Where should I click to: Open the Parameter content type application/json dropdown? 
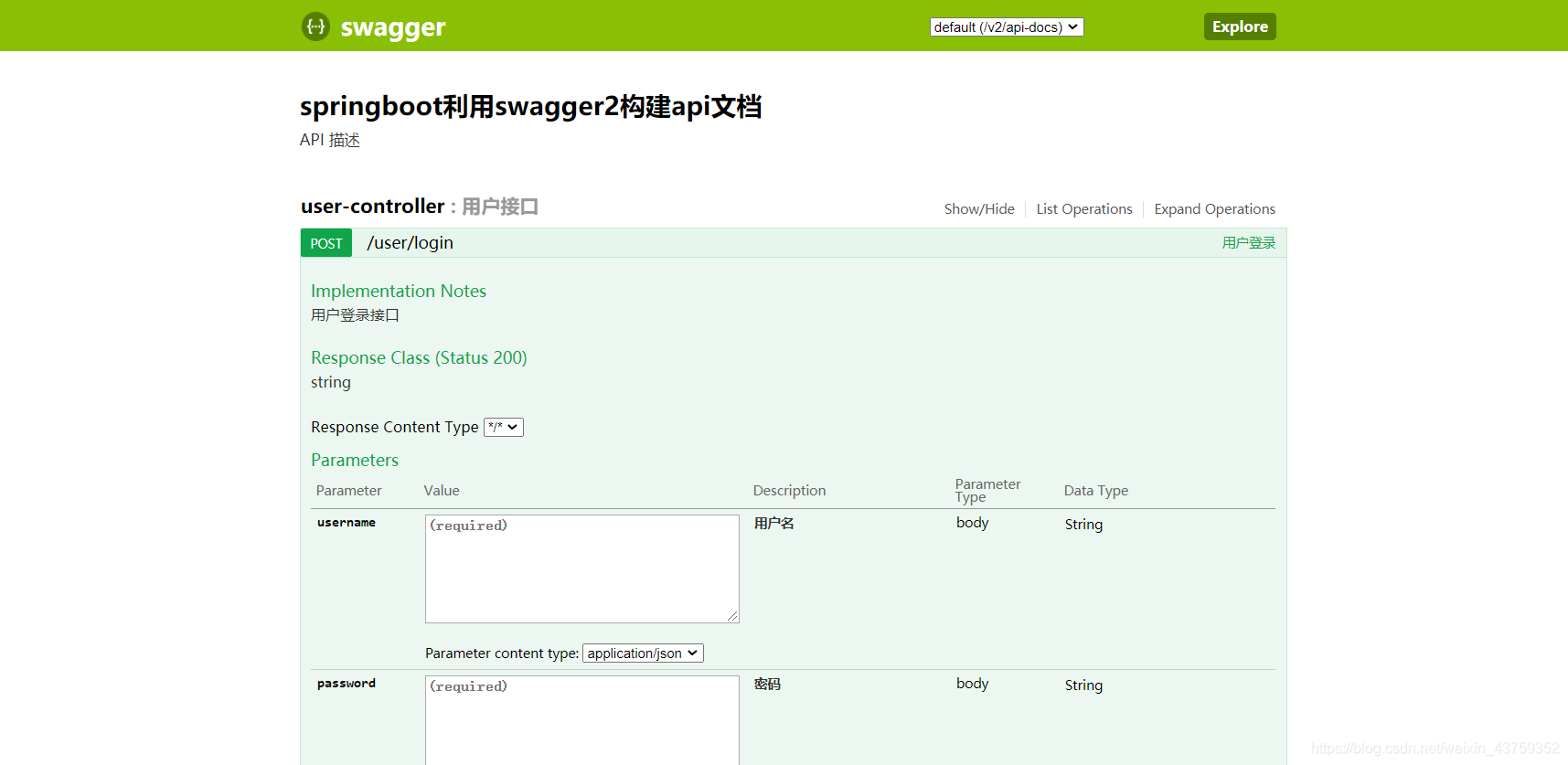click(643, 653)
